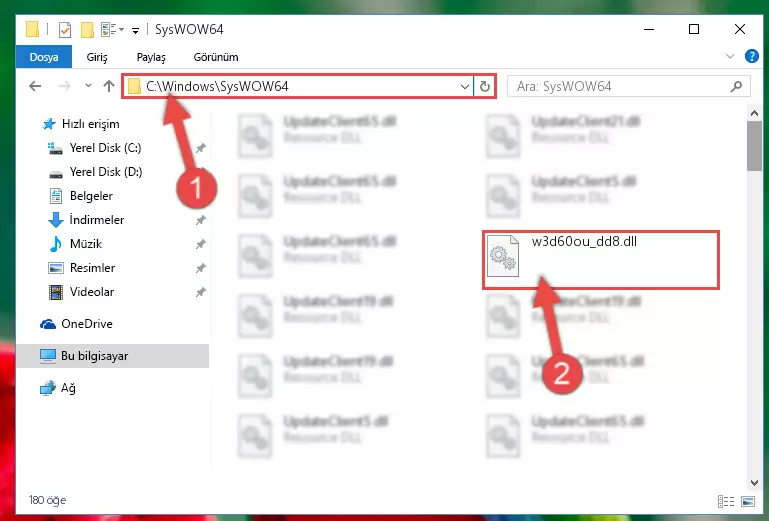Go forward with the right arrow
The height and width of the screenshot is (521, 769).
point(64,86)
